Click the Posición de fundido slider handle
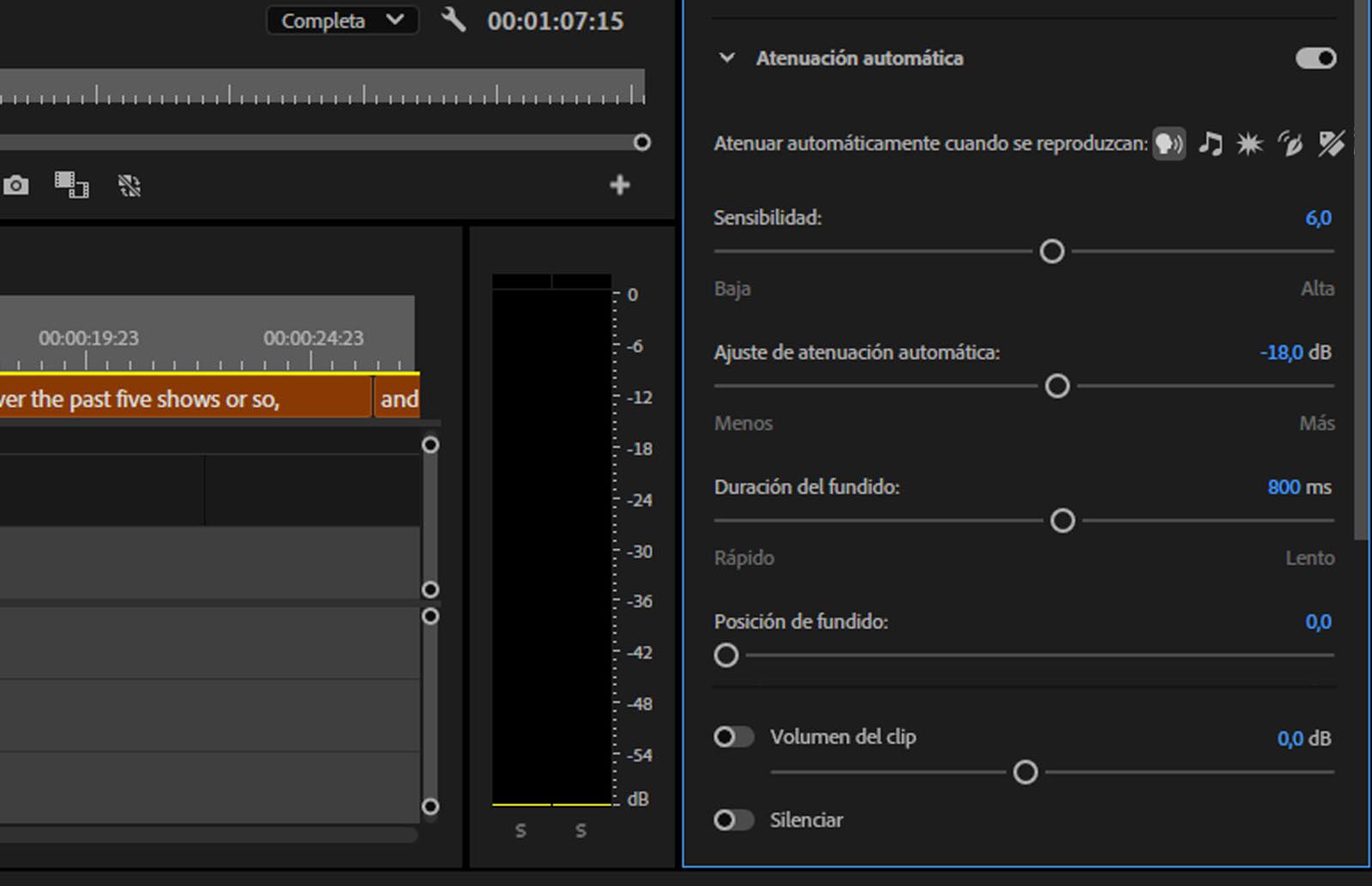Image resolution: width=1372 pixels, height=886 pixels. click(x=726, y=655)
